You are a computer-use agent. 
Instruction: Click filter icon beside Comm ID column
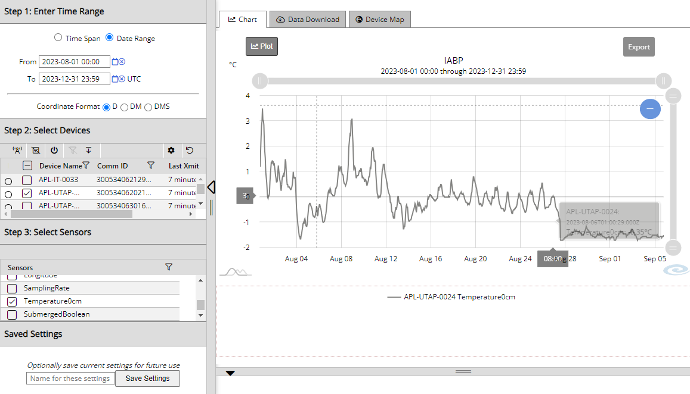(x=150, y=166)
